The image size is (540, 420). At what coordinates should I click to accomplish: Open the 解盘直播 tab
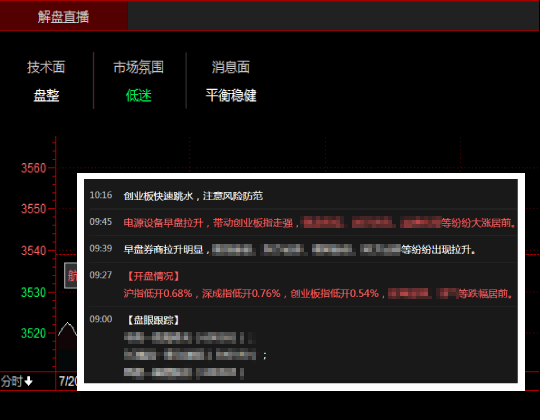[x=64, y=16]
